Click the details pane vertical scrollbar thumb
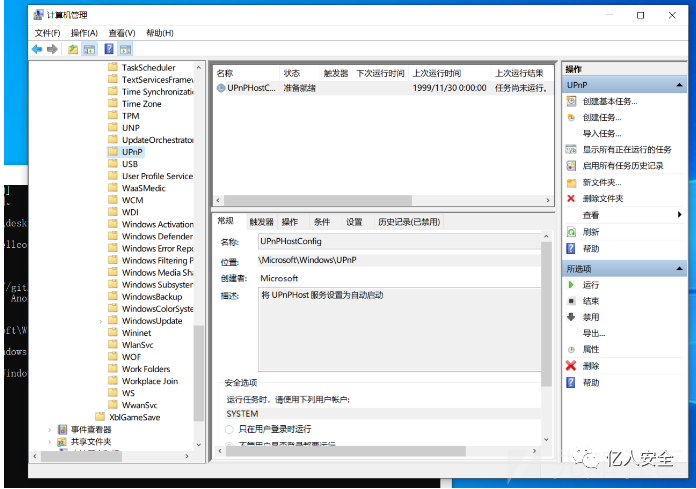The width and height of the screenshot is (696, 489). [x=546, y=314]
